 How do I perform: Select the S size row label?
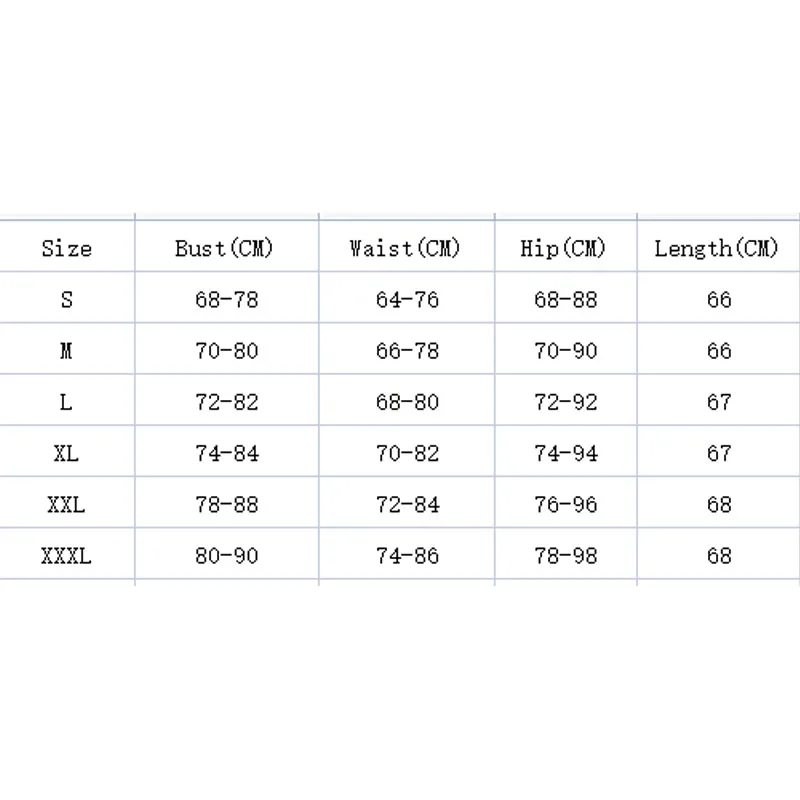point(66,300)
